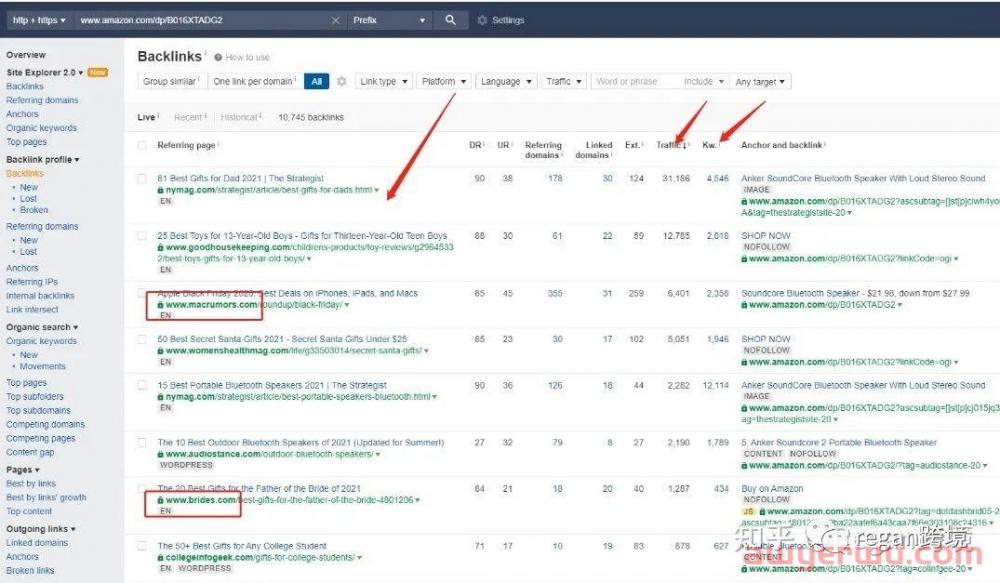Click the gear icon beside All button
The height and width of the screenshot is (583, 1000).
point(342,82)
